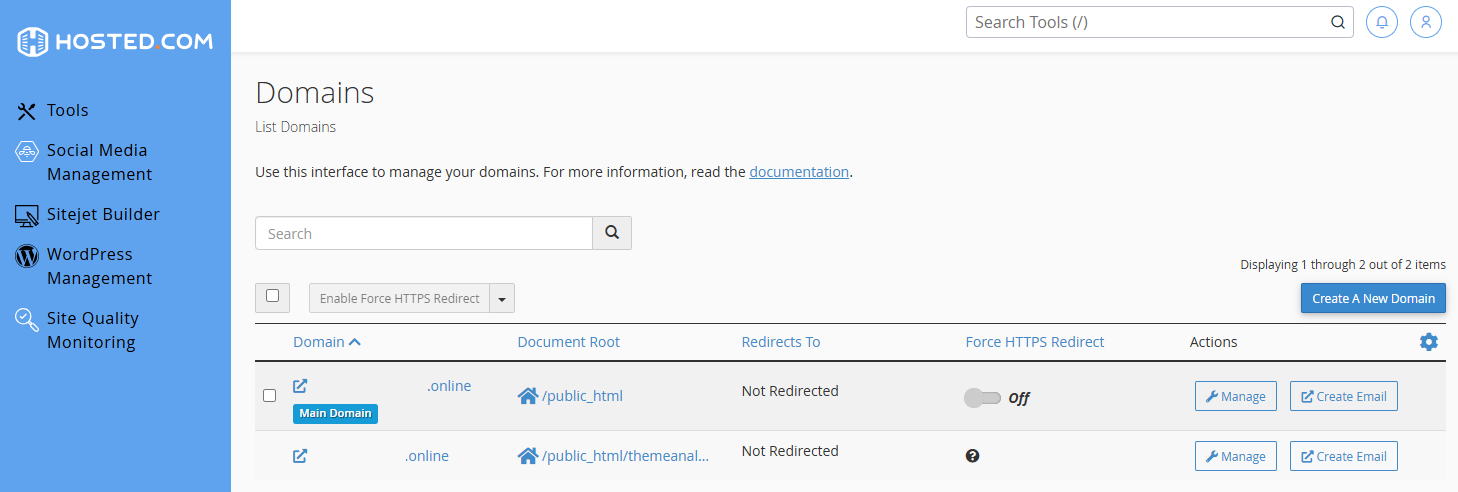
Task: Open the second domain .online link
Action: (x=427, y=456)
